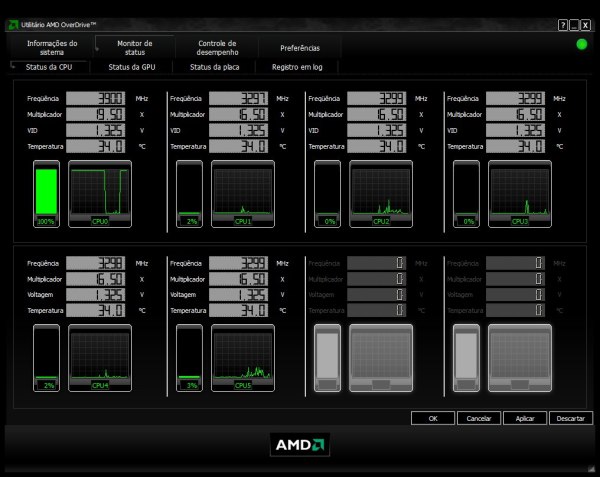Click the CPU0 100% load bar
600x477 pixels.
46,194
